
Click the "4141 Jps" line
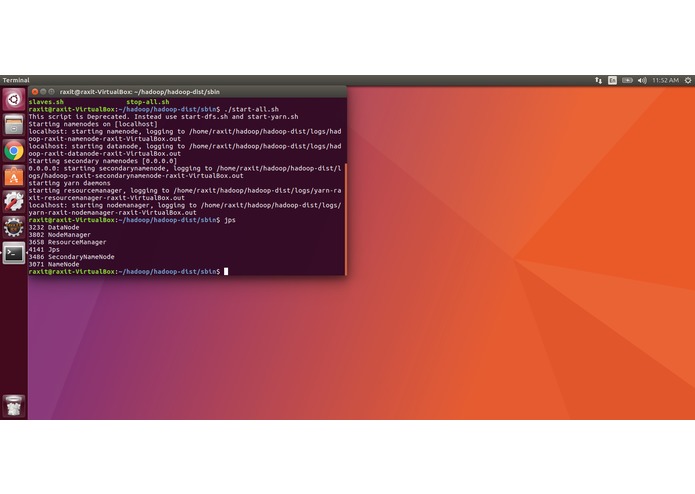click(44, 249)
